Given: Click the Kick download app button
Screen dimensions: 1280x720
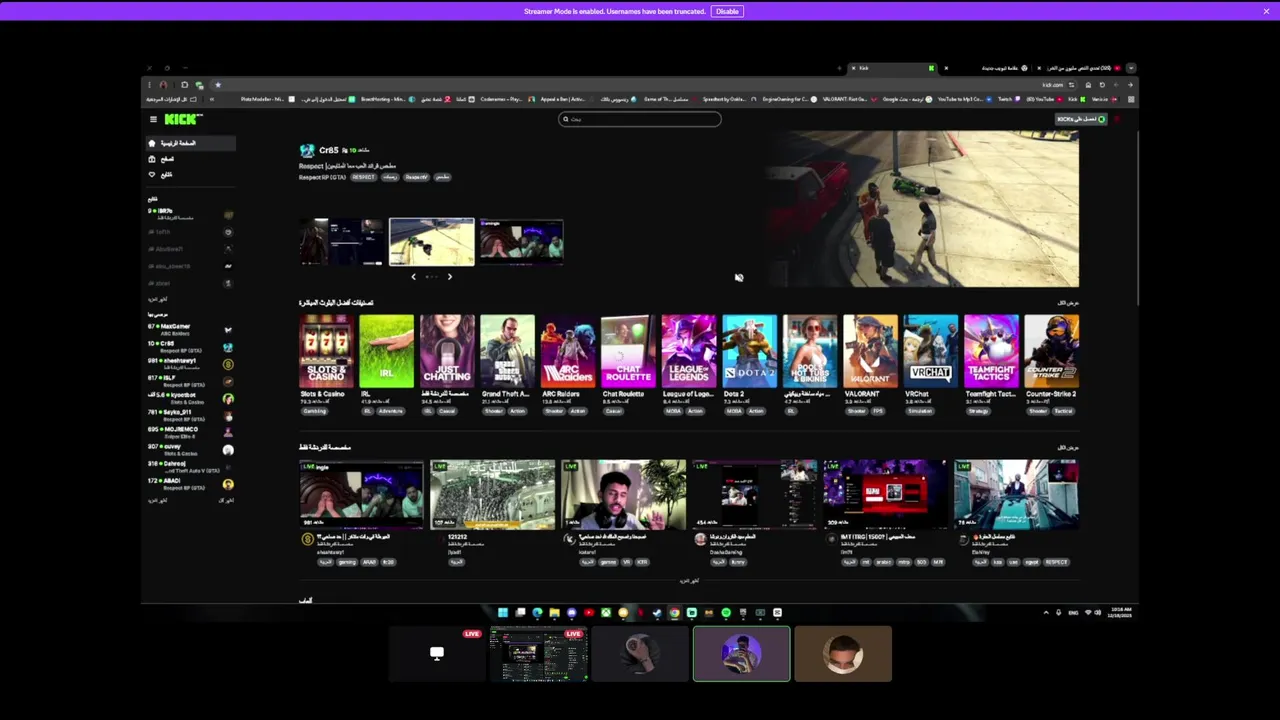Looking at the screenshot, I should [x=1081, y=119].
